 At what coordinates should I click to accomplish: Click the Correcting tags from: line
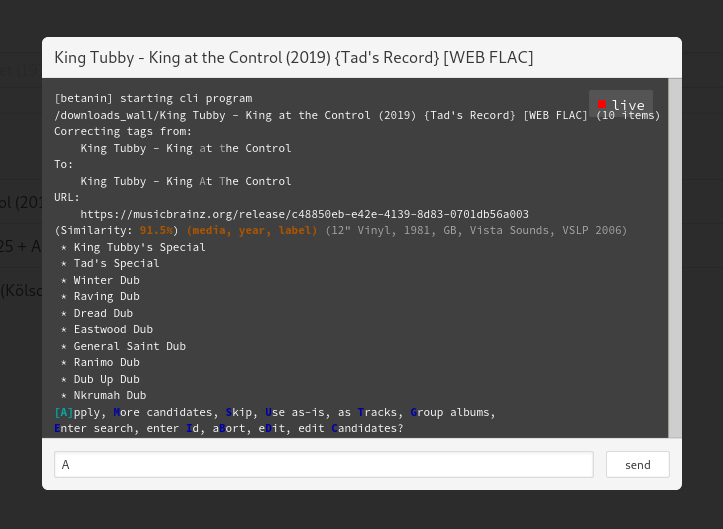tap(123, 131)
